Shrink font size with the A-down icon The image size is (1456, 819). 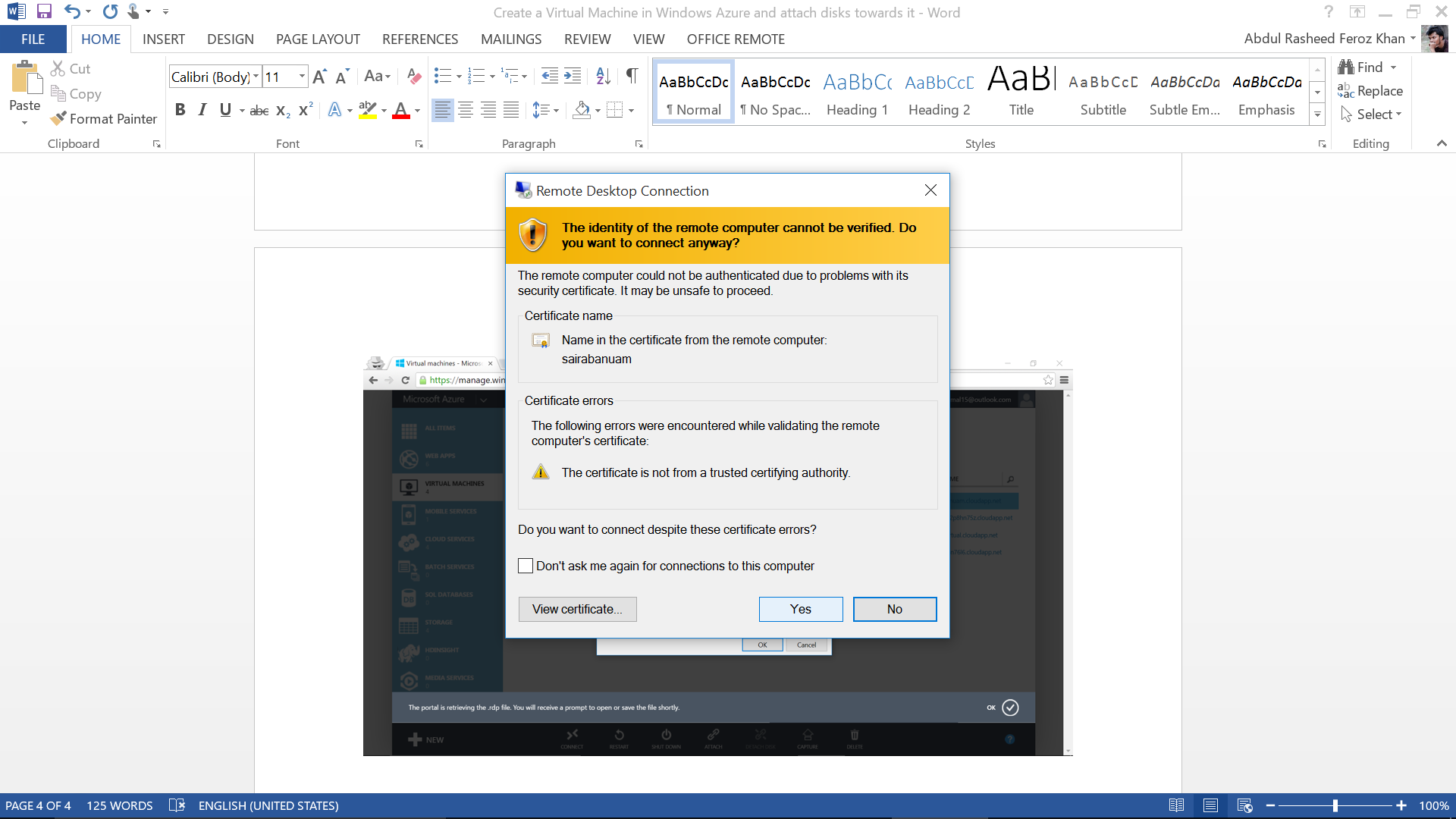pos(343,76)
